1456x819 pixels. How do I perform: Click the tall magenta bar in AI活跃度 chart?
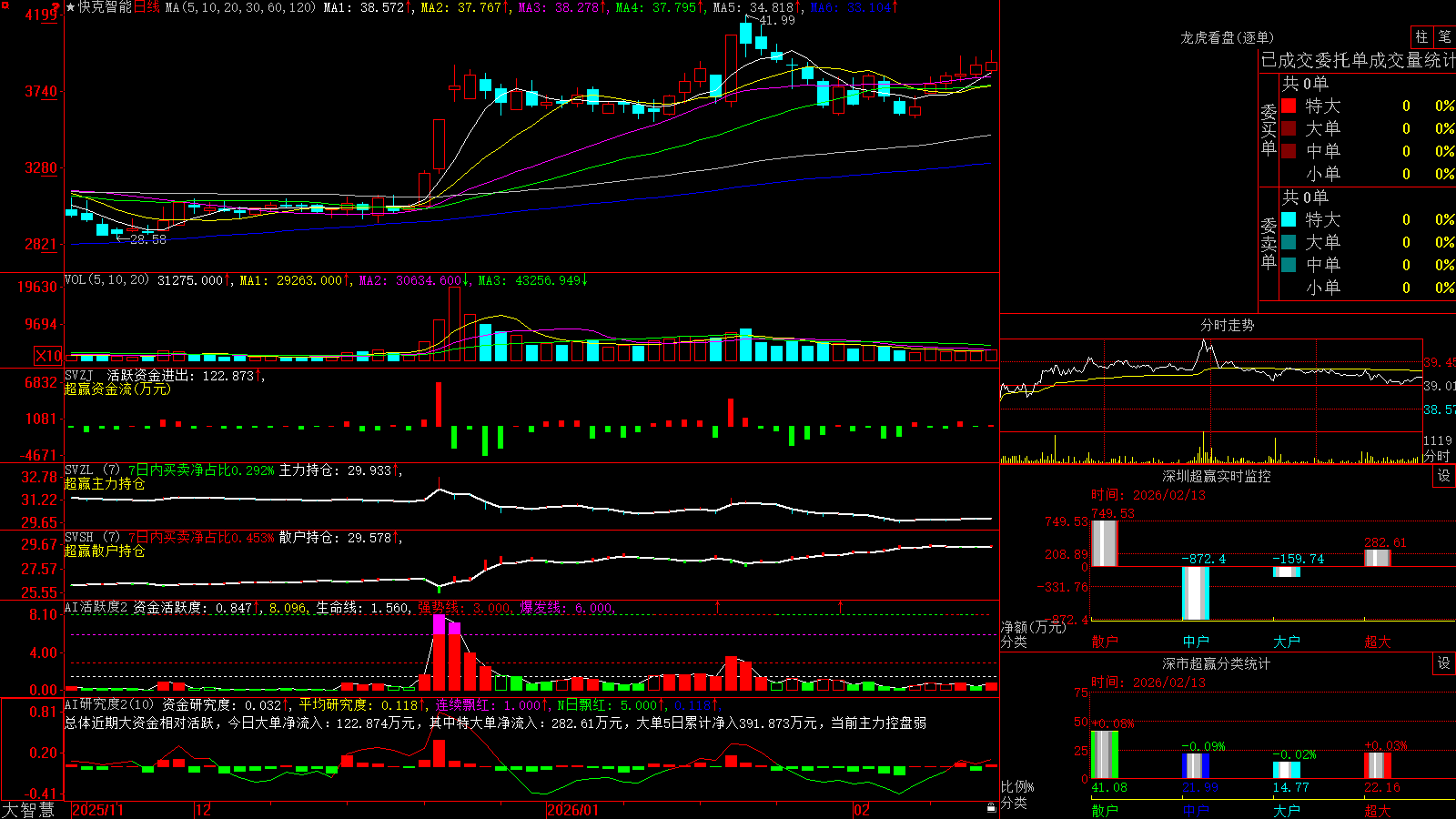pos(440,624)
